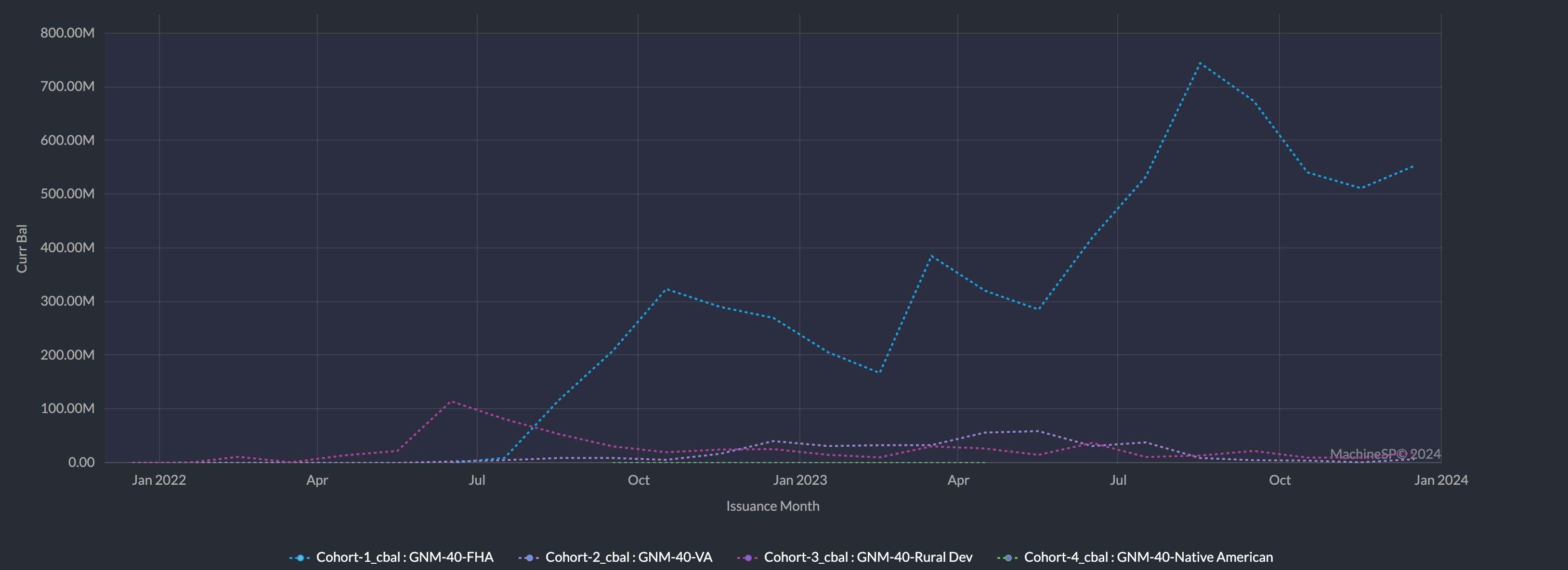Screen dimensions: 1568x570
Task: Click the magenta Cohort-3 legend marker icon
Action: [747, 558]
